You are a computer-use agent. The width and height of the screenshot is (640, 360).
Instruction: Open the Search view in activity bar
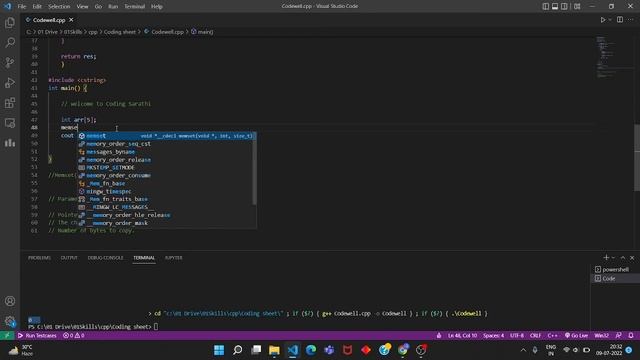pos(10,42)
